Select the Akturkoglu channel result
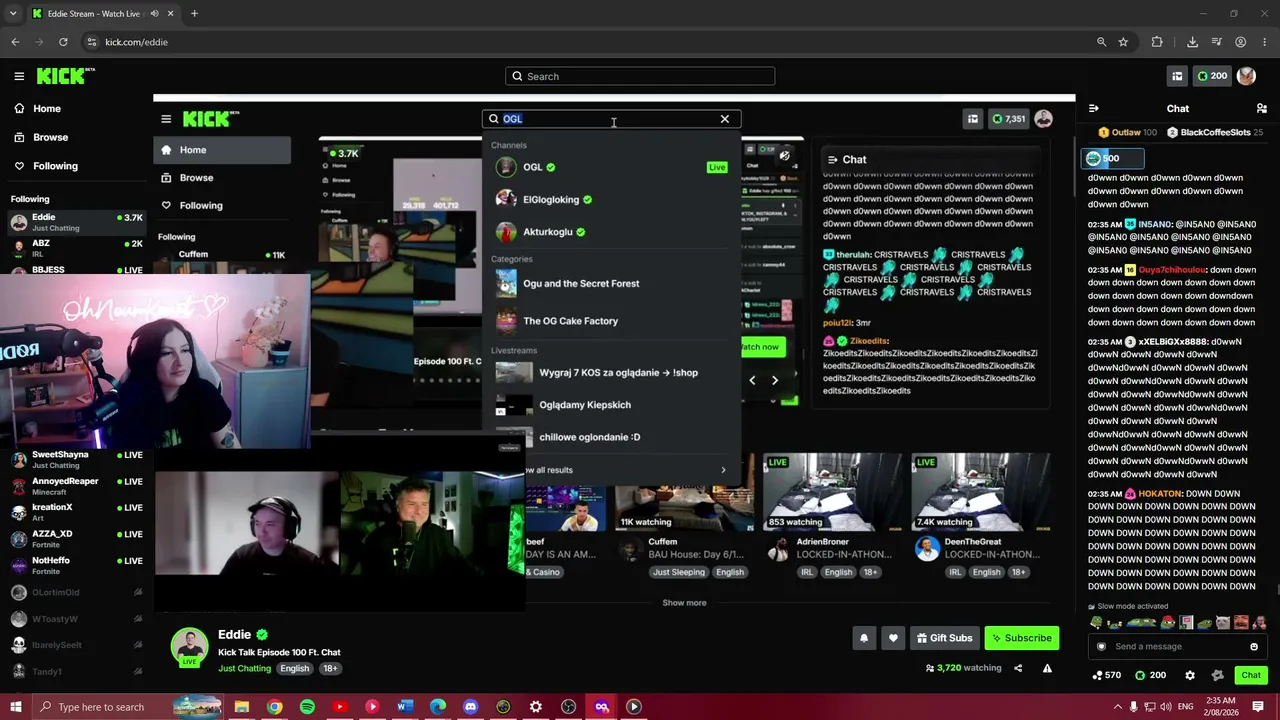The image size is (1280, 720). (x=611, y=231)
